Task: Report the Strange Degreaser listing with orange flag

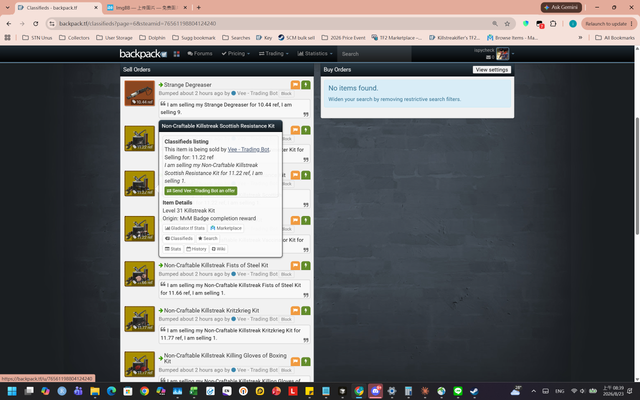Action: pos(295,85)
